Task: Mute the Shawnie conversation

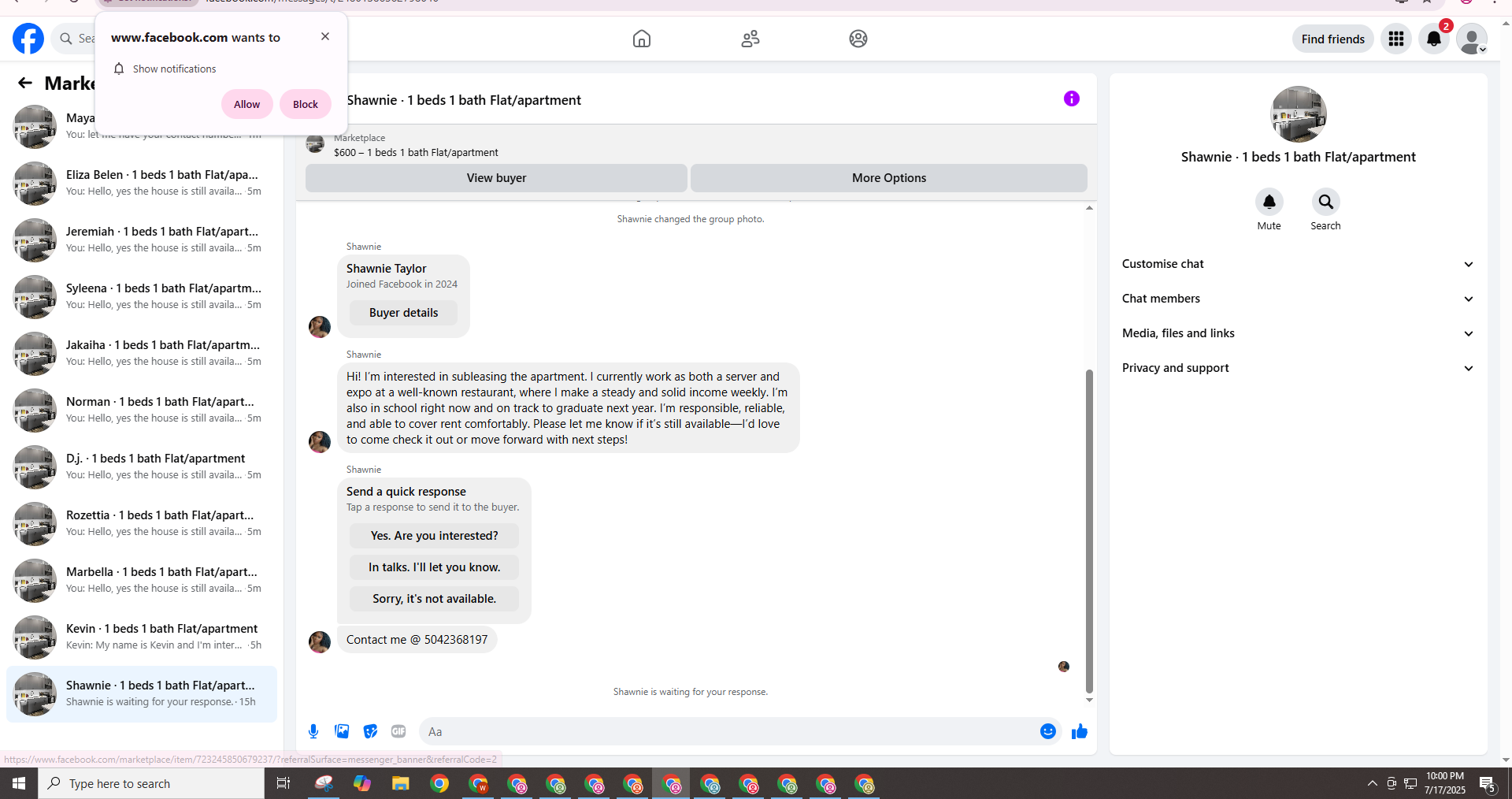Action: click(x=1269, y=202)
